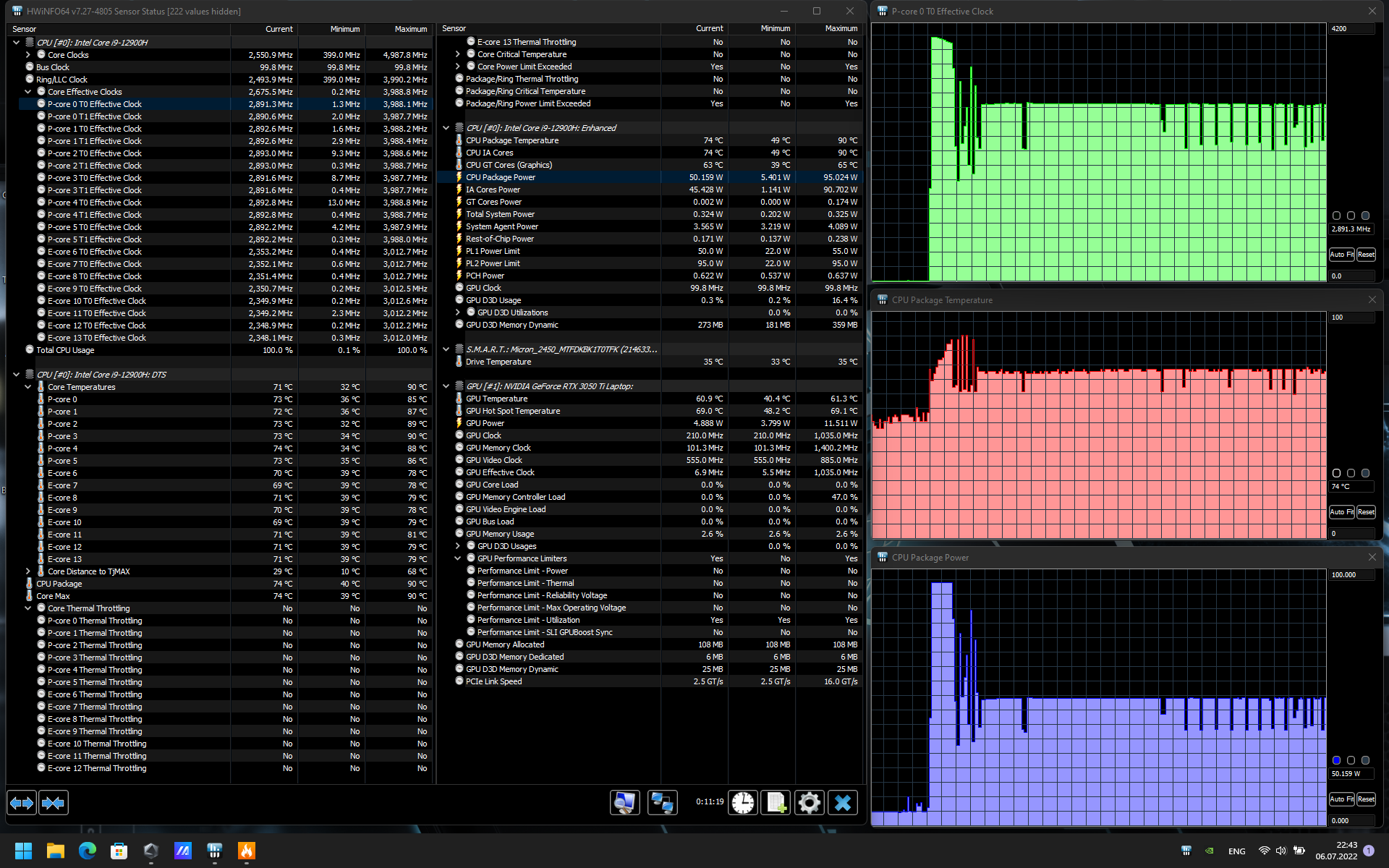This screenshot has height=868, width=1389.
Task: Select the first radio in CPU Package Temperature graph
Action: click(1336, 473)
